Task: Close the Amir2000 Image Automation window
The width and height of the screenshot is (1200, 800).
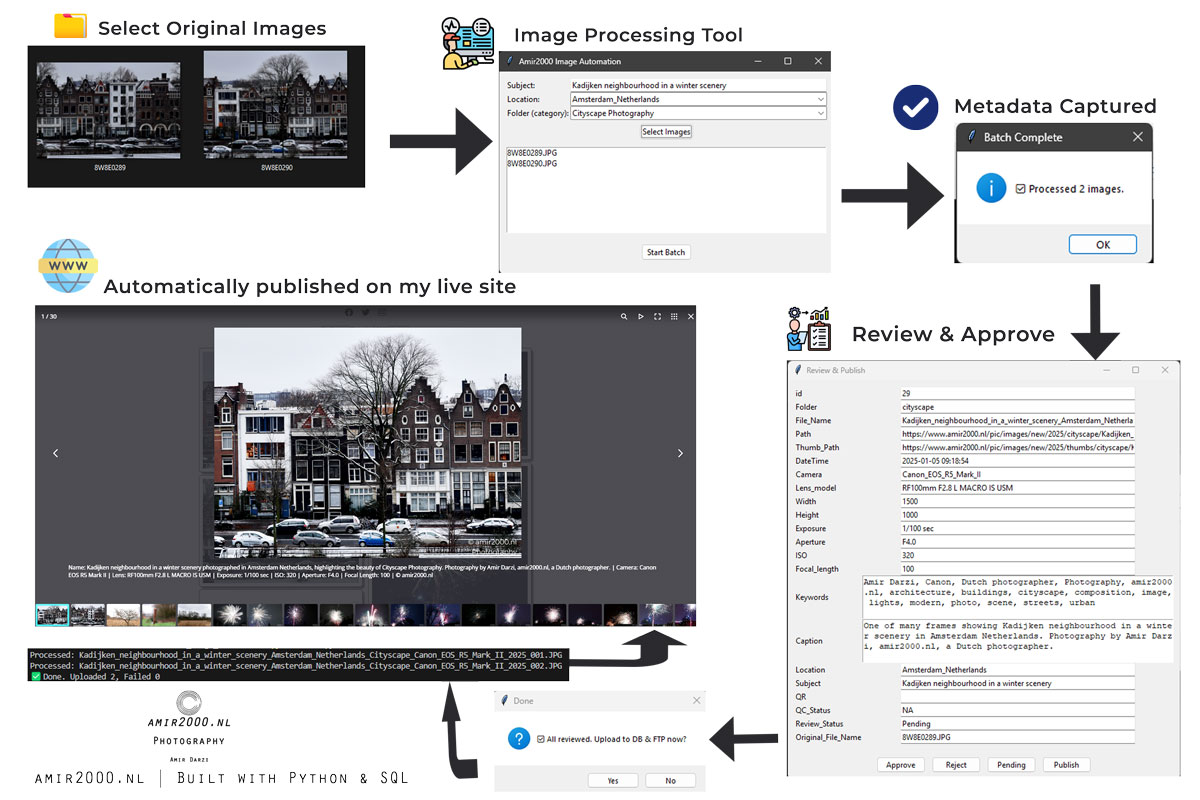Action: [817, 62]
